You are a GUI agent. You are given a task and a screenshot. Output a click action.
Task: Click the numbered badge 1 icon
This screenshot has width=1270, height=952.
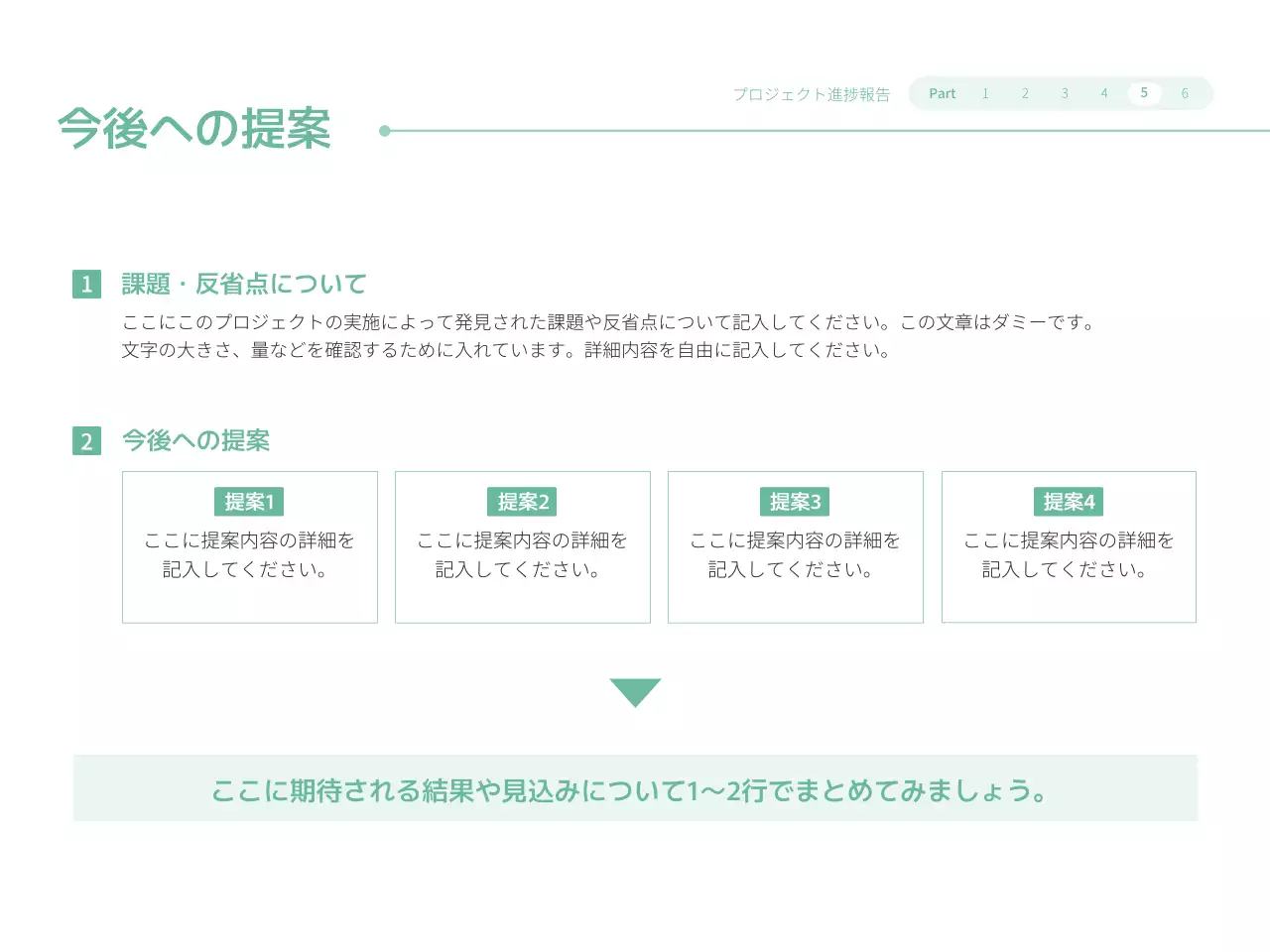pos(86,284)
